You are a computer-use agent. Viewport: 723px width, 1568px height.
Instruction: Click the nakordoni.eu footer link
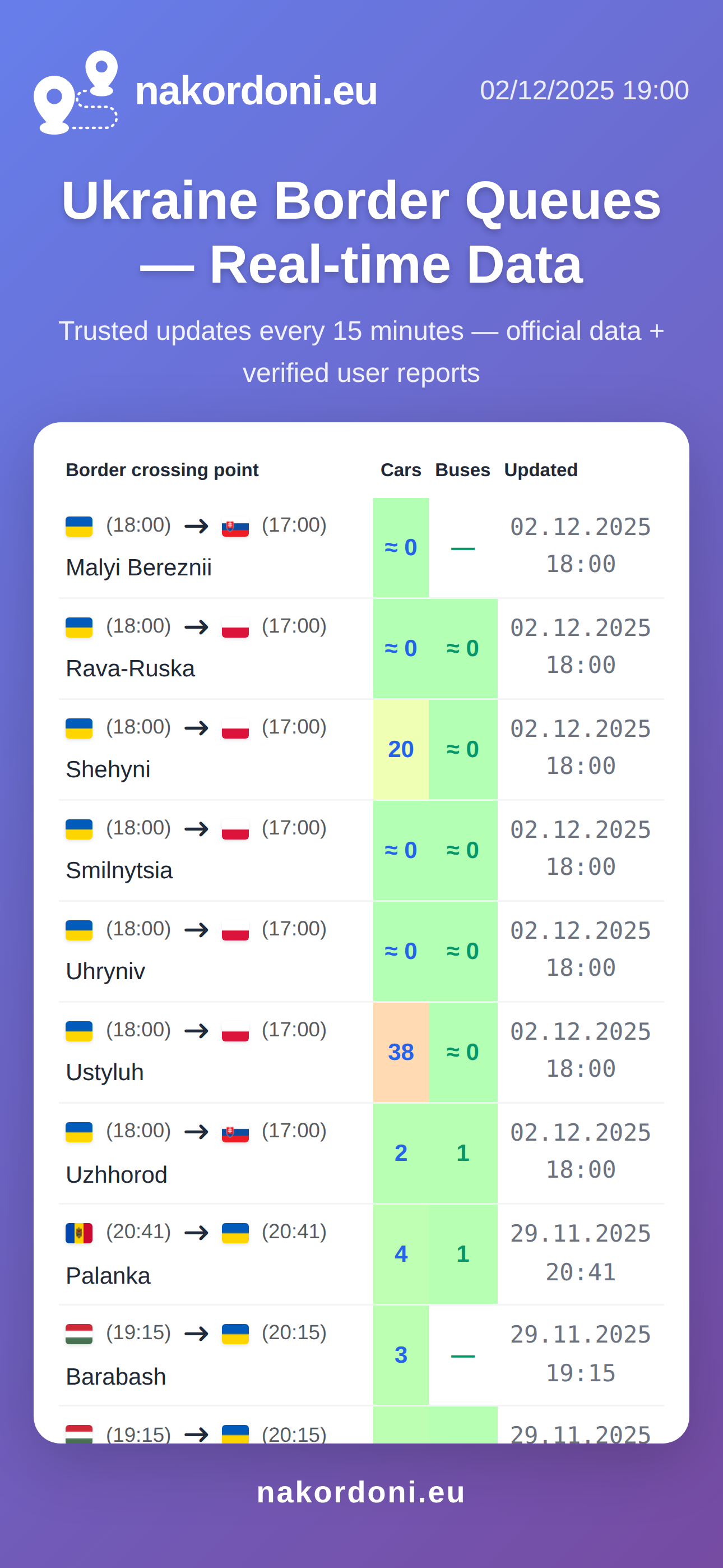(x=361, y=1492)
